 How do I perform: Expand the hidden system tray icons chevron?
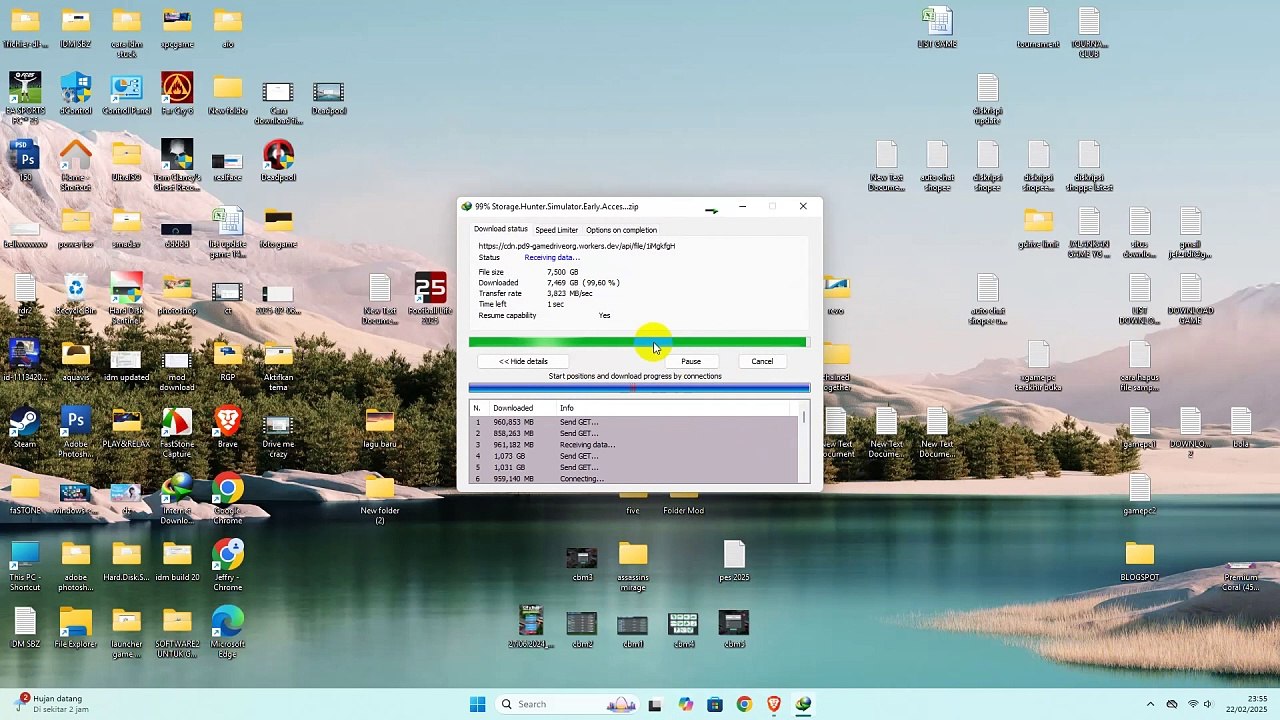tap(1150, 704)
